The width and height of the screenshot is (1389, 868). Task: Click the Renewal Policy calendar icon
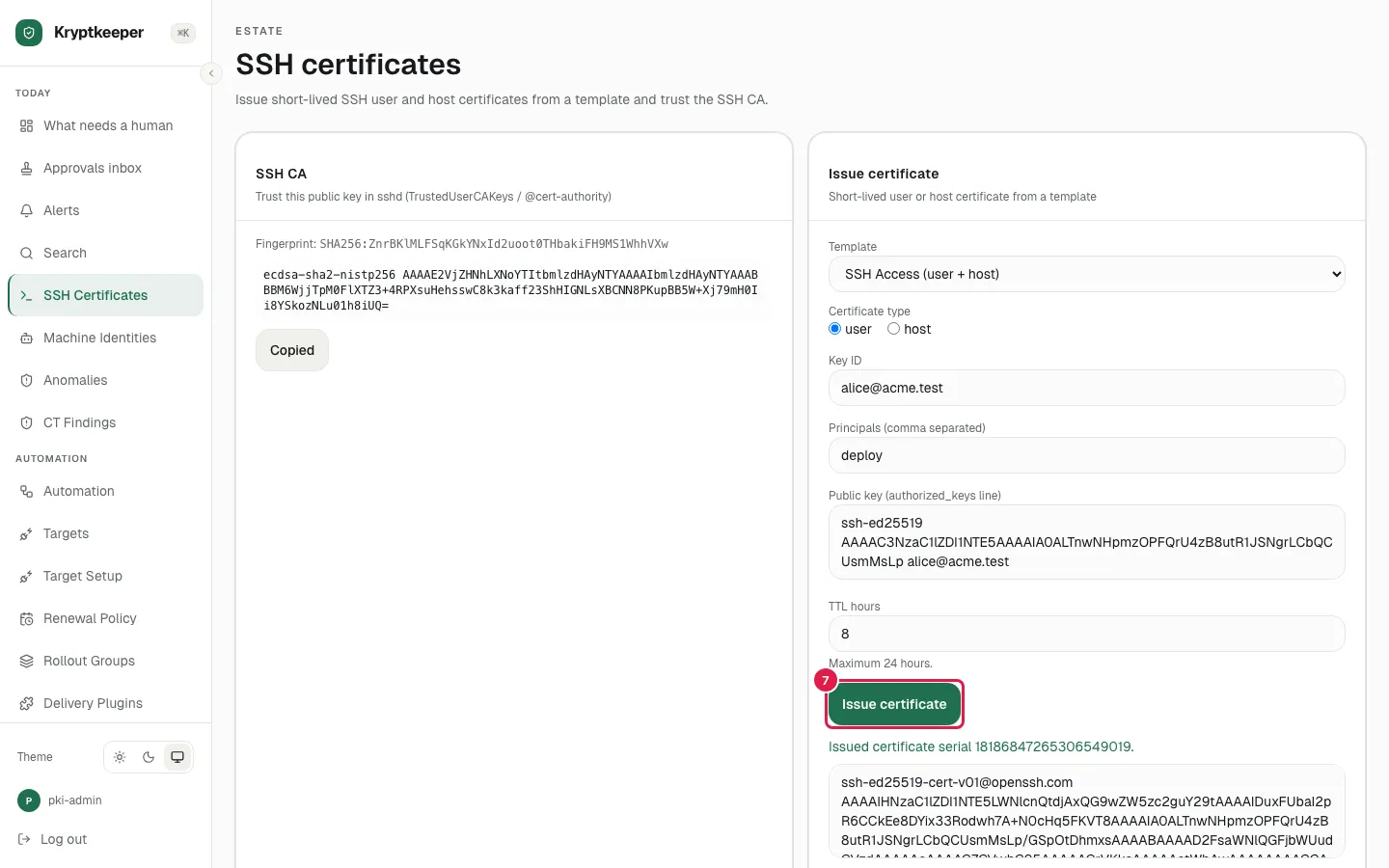(26, 619)
